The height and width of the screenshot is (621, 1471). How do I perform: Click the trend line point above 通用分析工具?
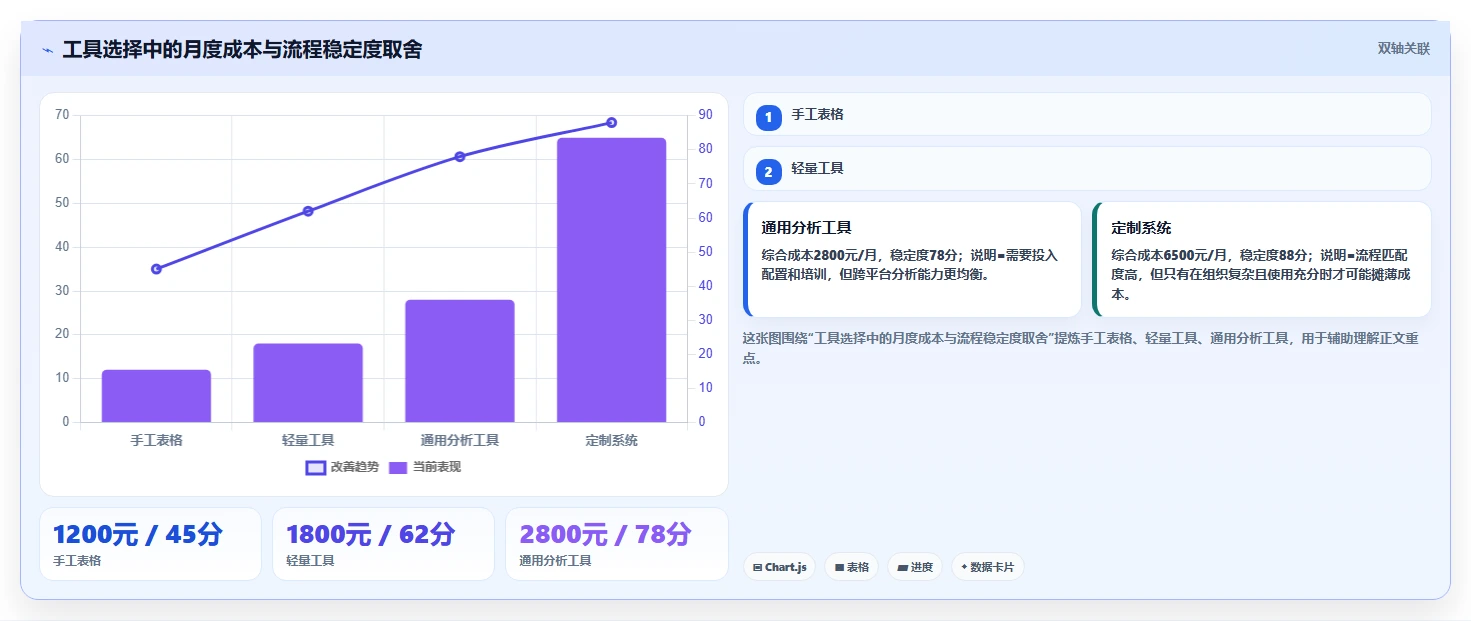click(460, 156)
